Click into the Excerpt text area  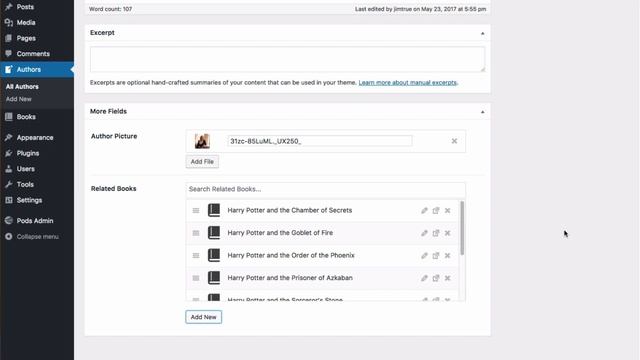287,59
